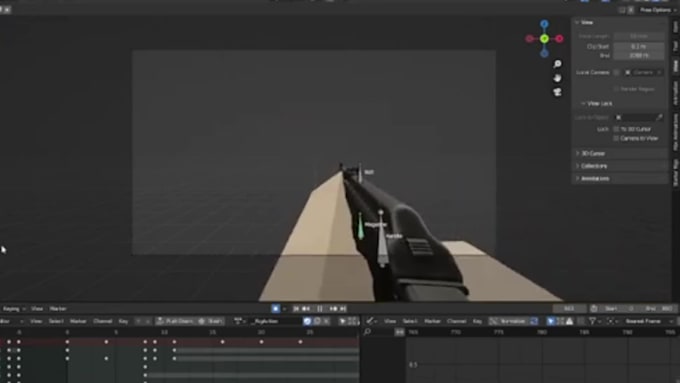Click the only show errors warning triangle

[x=569, y=321]
